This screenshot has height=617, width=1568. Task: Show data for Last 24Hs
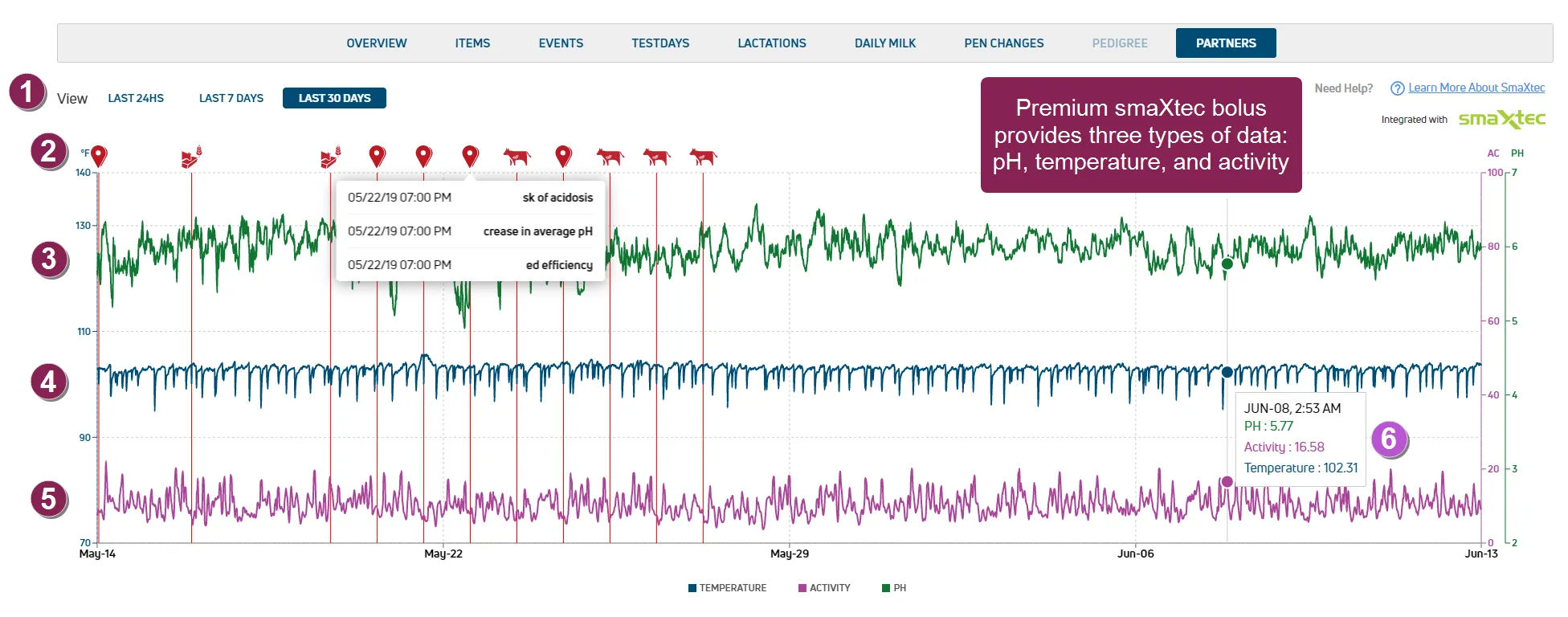136,98
